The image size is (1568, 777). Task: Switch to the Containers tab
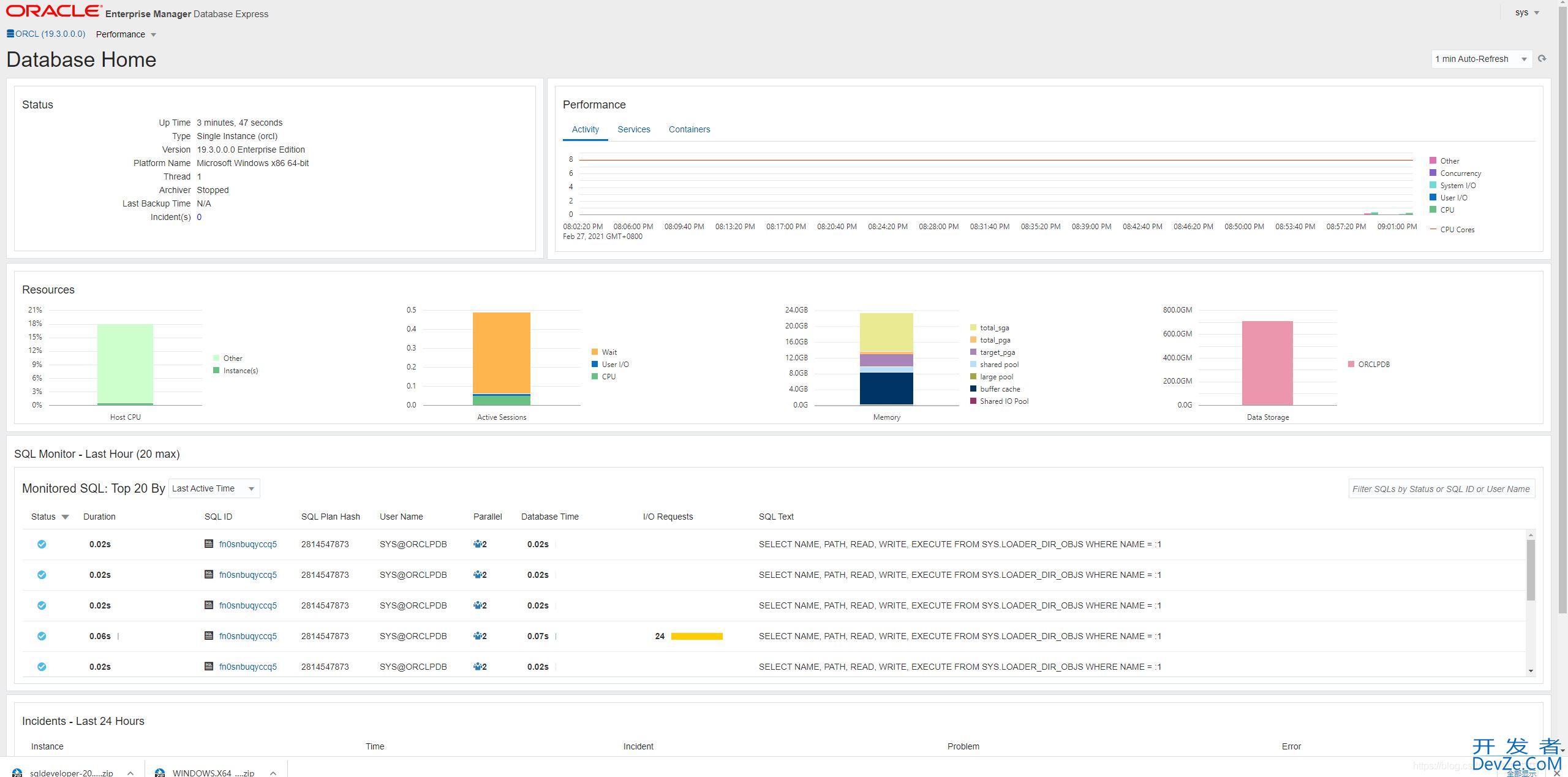pyautogui.click(x=689, y=129)
